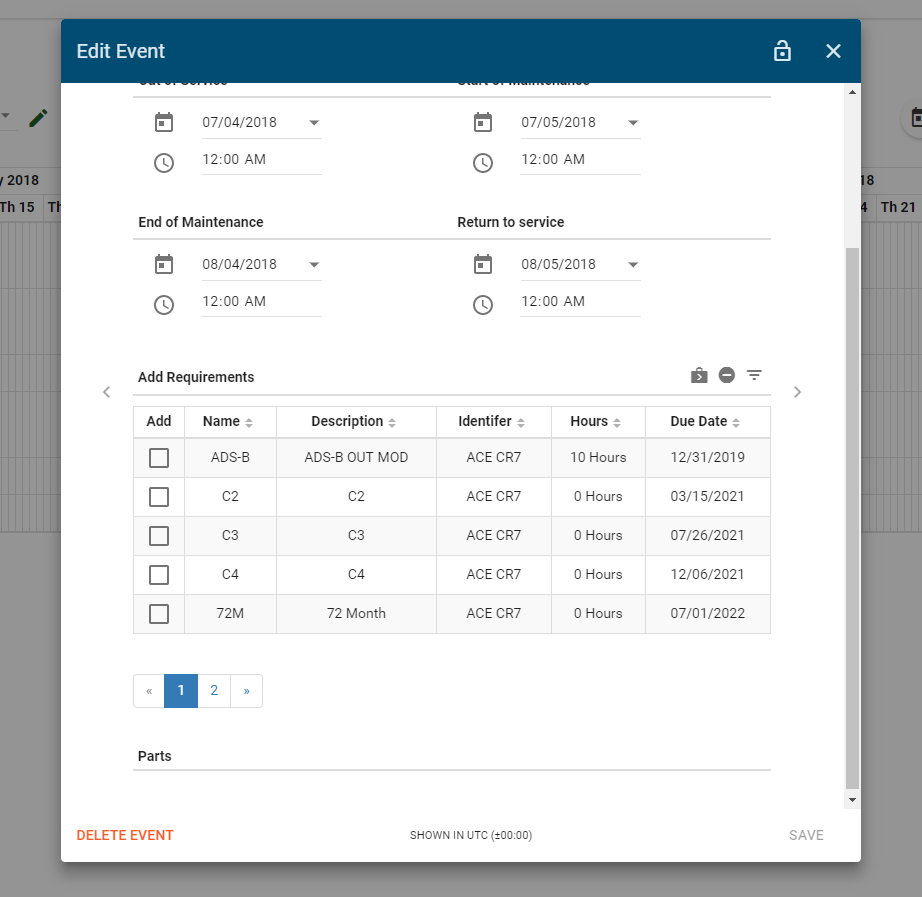
Task: Click clock icon beside Start of Maintenance time
Action: coord(483,163)
